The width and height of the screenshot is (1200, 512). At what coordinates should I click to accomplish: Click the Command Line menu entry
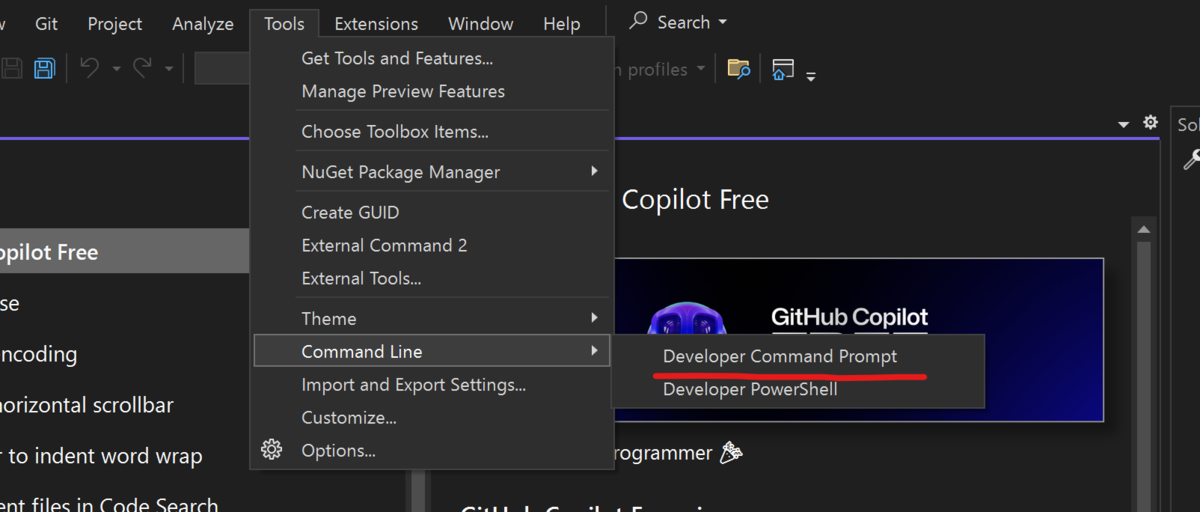click(x=431, y=351)
